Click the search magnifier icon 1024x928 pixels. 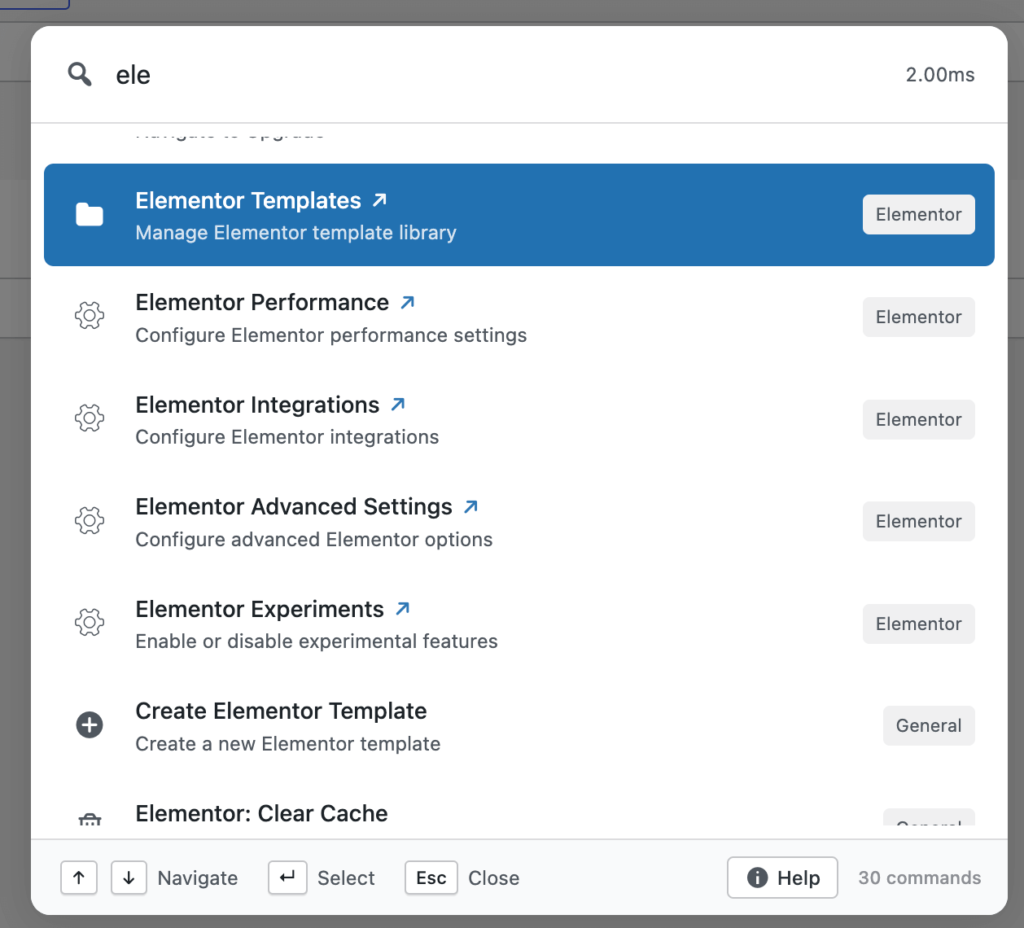79,73
